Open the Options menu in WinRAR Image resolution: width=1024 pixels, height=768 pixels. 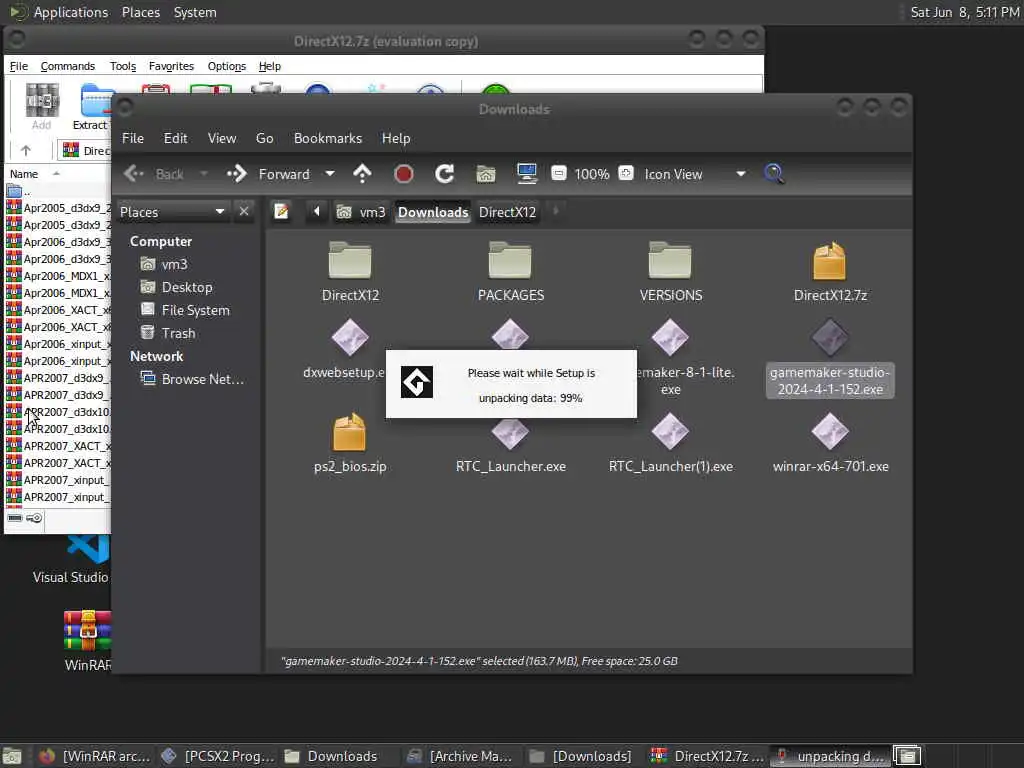pyautogui.click(x=227, y=66)
